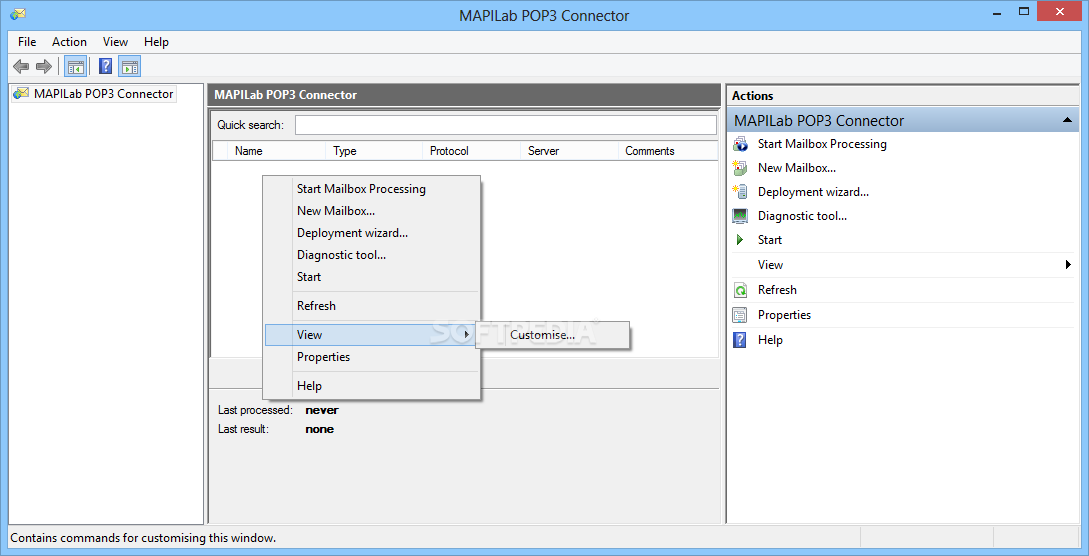Expand View submenu arrow in Actions pane

1068,264
